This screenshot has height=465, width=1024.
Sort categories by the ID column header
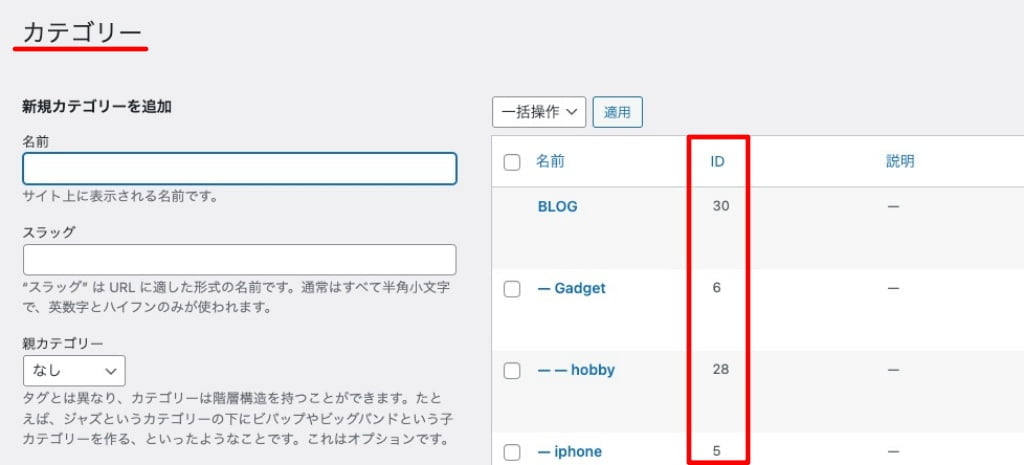click(x=717, y=162)
